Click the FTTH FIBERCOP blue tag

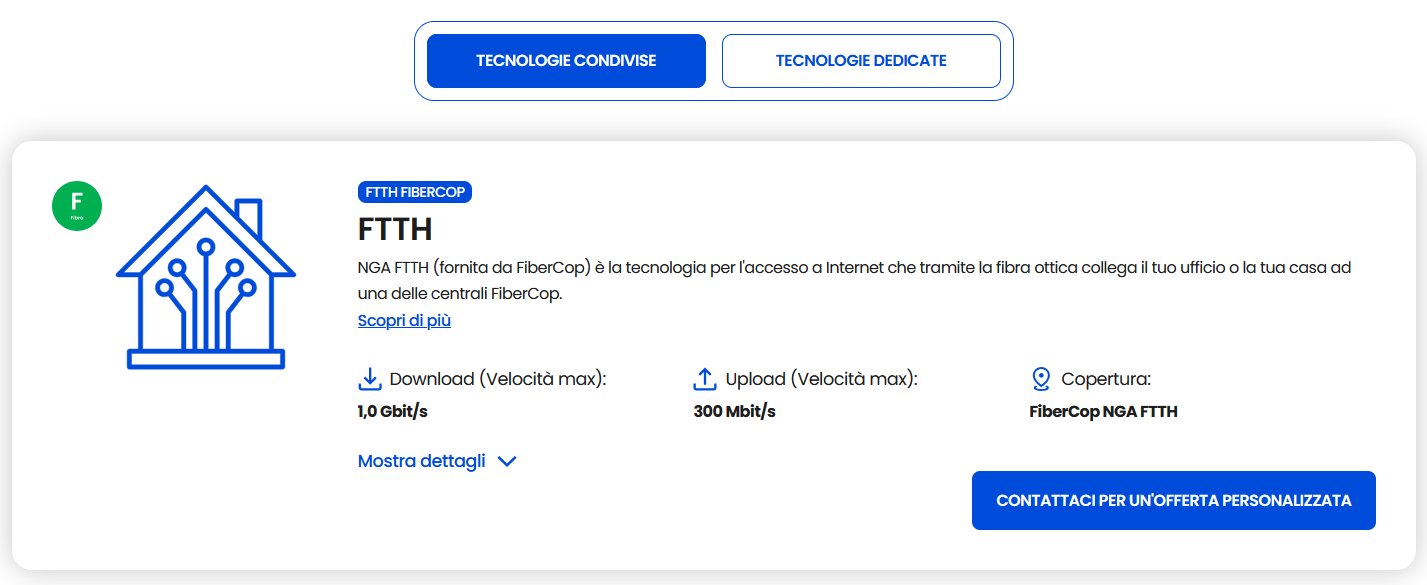coord(414,192)
